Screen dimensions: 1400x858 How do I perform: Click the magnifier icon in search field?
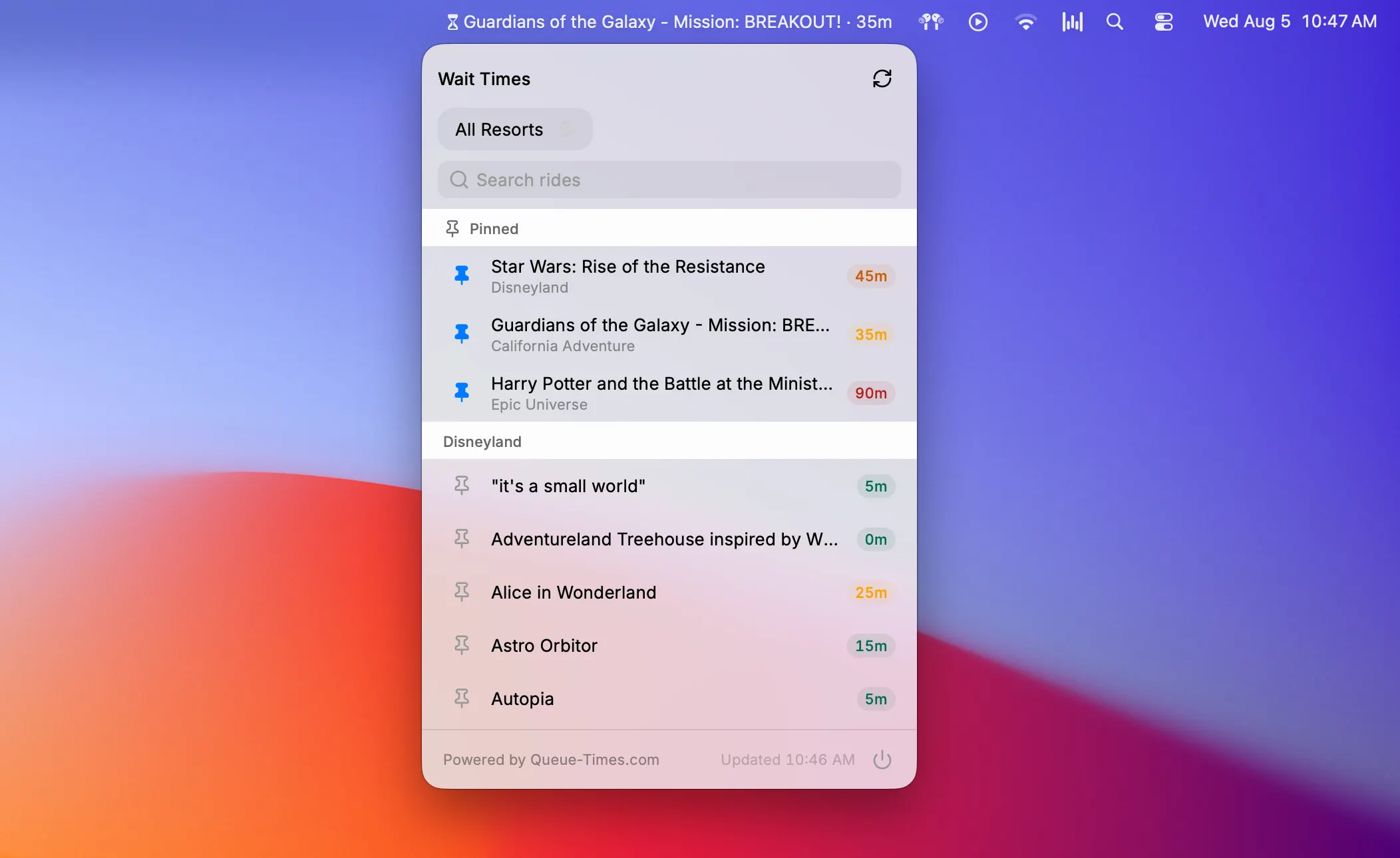click(458, 180)
